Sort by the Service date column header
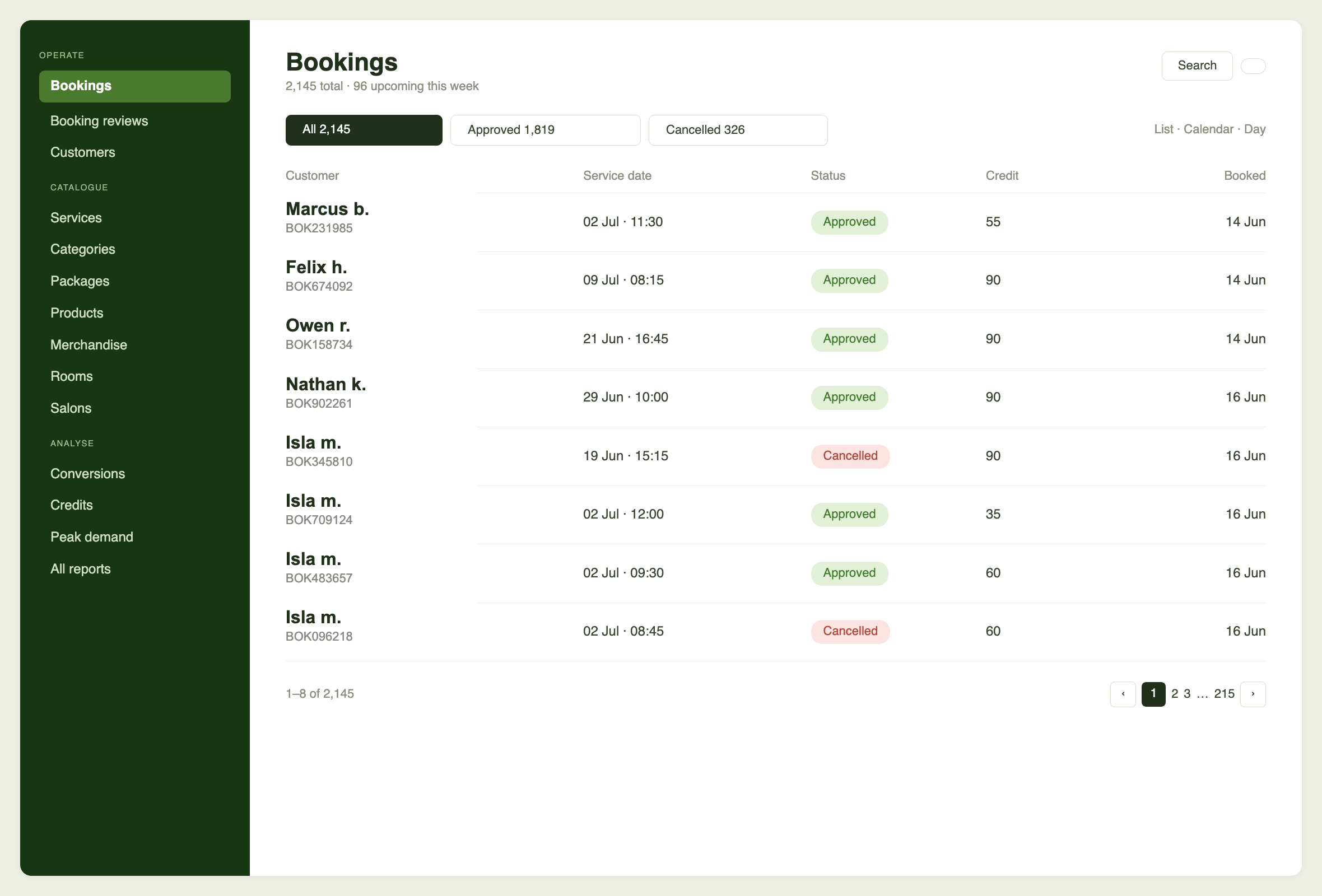This screenshot has height=896, width=1322. 617,176
